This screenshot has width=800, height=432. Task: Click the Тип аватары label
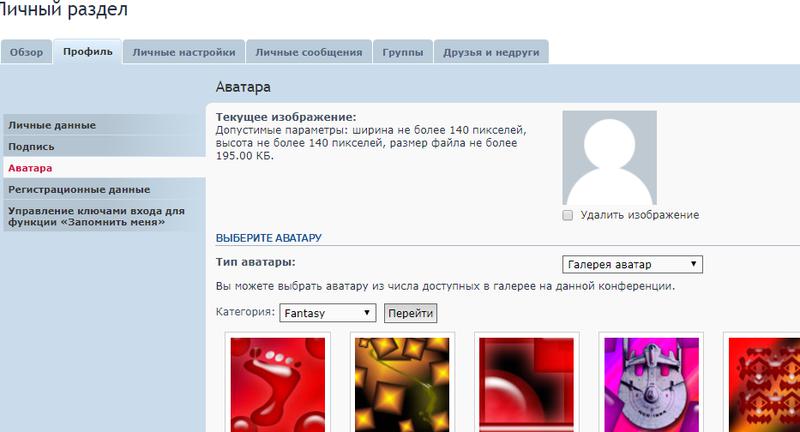[256, 262]
